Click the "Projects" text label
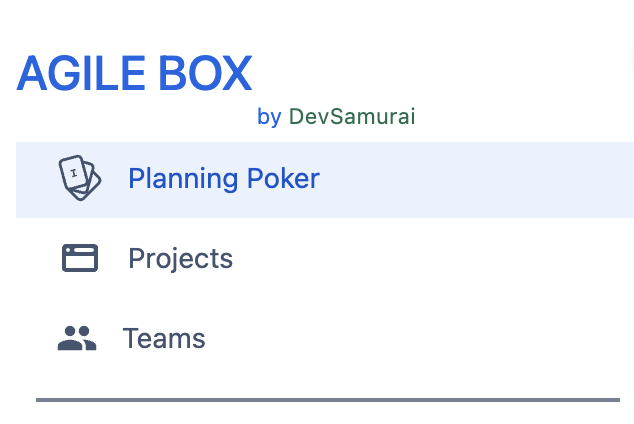Viewport: 634px width, 424px height. coord(180,259)
